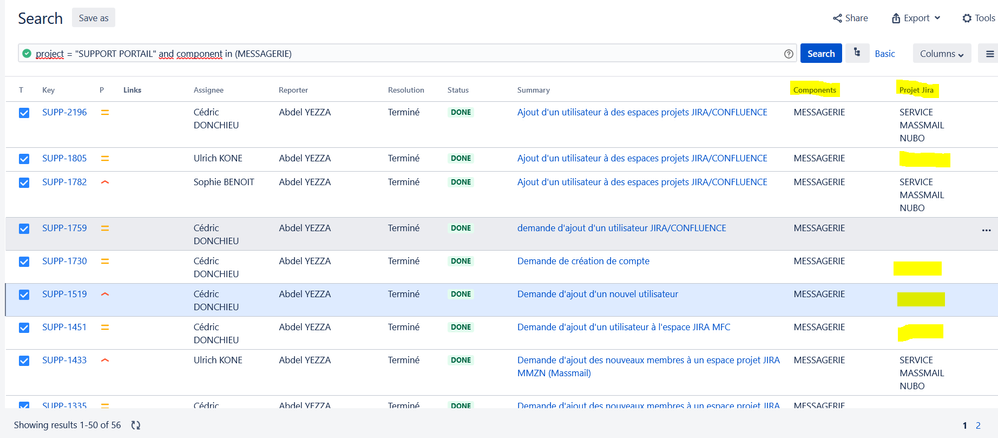This screenshot has height=438, width=998.
Task: Click MESSAGERIE component of SUPP-1519
Action: click(x=819, y=294)
